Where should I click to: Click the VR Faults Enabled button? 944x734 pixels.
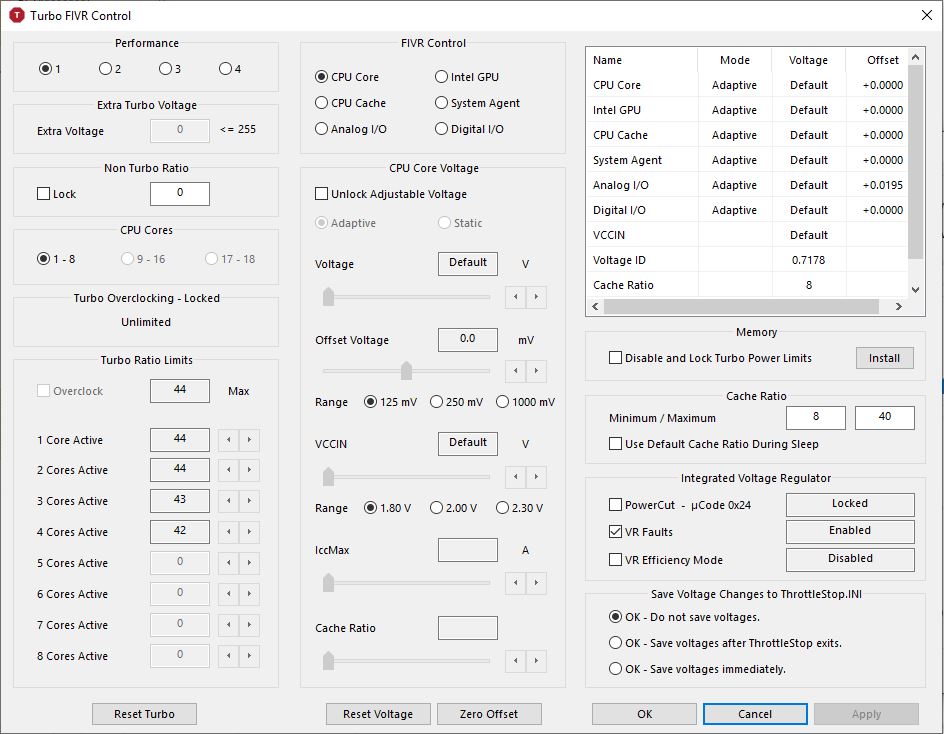pos(850,532)
